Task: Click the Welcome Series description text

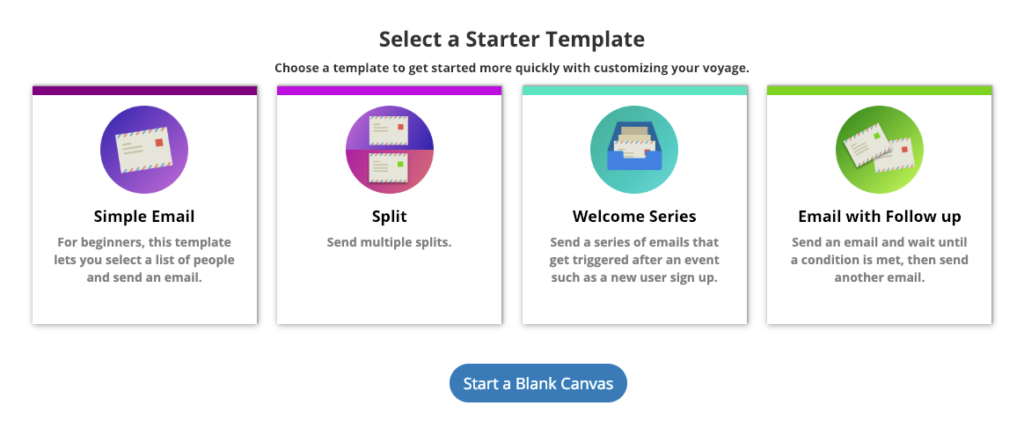Action: (x=634, y=260)
